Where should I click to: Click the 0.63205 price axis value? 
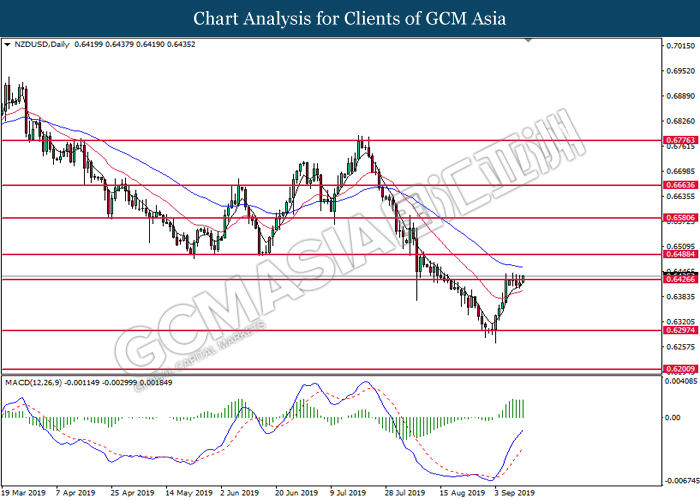pyautogui.click(x=680, y=321)
